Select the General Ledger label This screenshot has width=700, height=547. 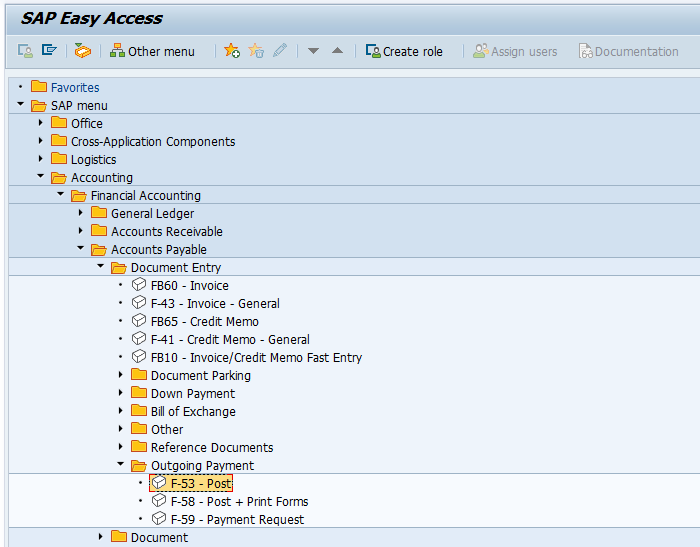tap(153, 213)
